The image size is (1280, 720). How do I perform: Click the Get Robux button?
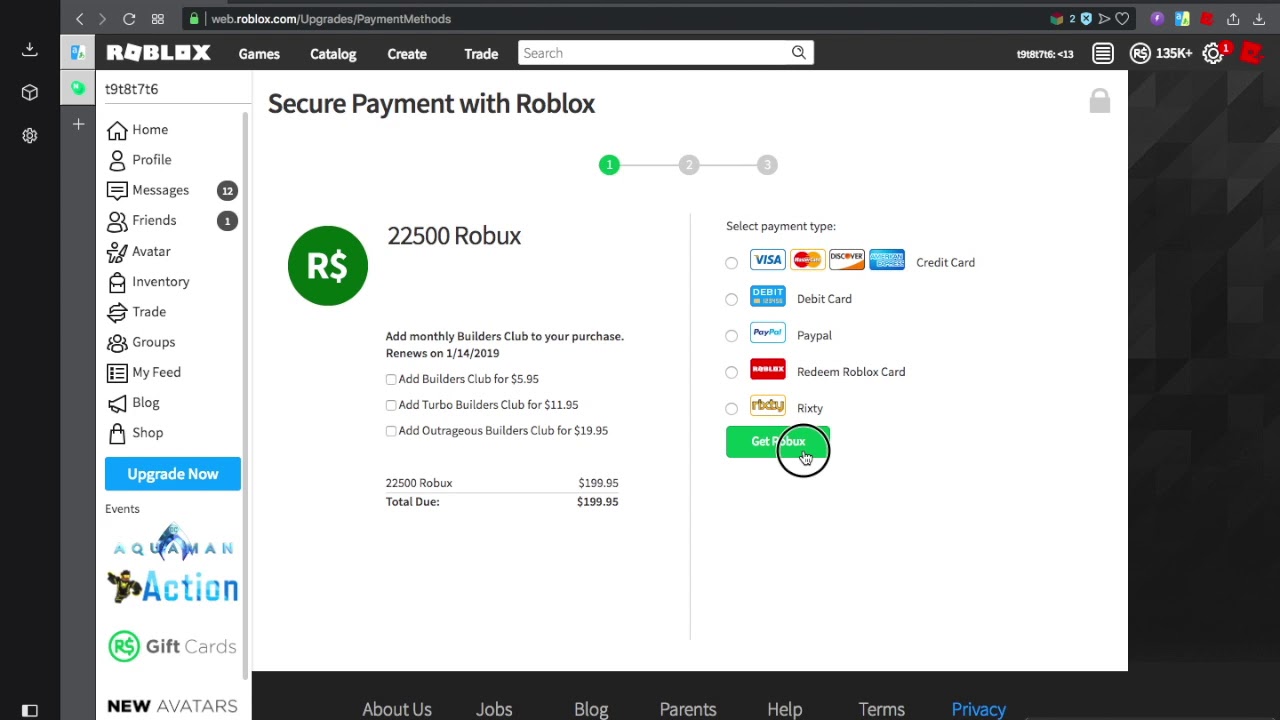tap(778, 442)
